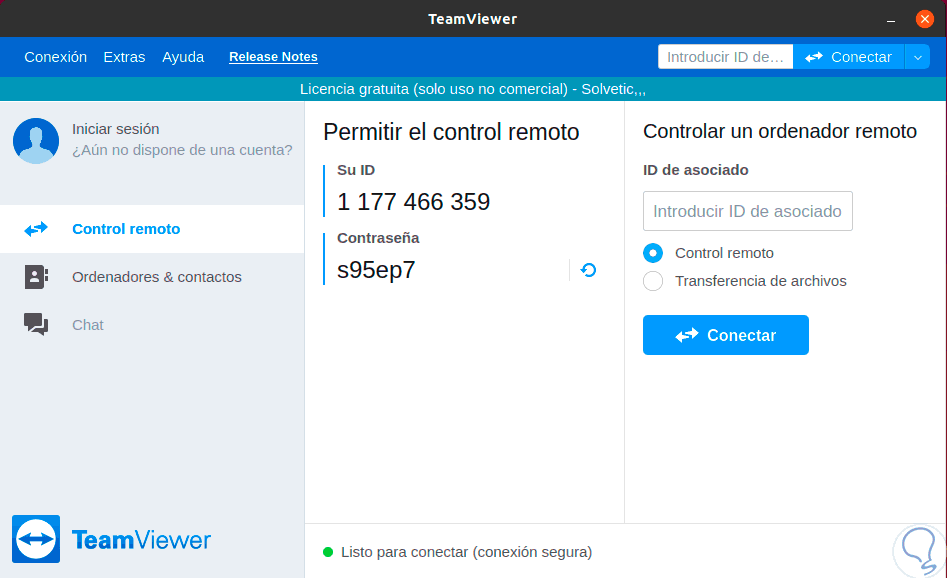The height and width of the screenshot is (578, 947).
Task: Click the Ordenadores & contactos address book icon
Action: click(36, 277)
